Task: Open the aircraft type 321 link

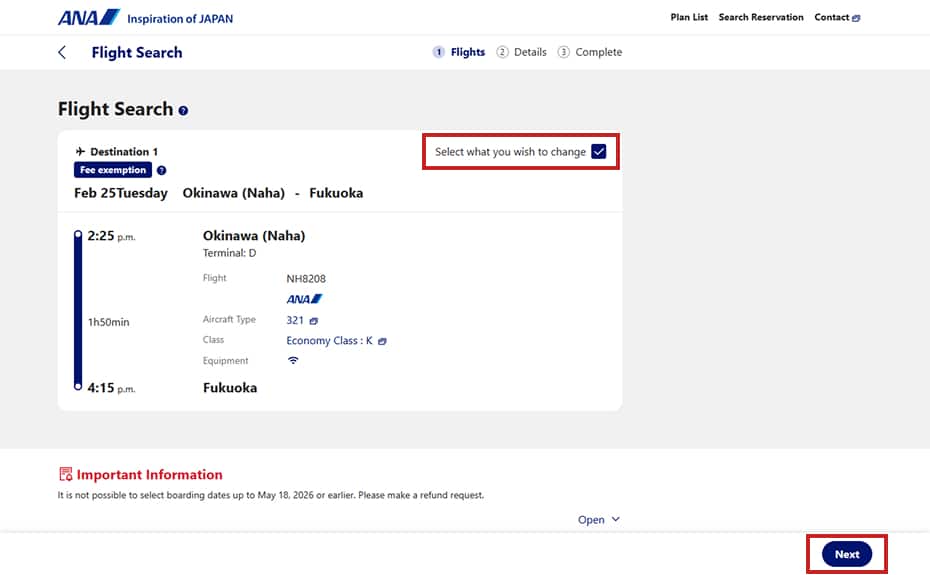Action: click(295, 320)
